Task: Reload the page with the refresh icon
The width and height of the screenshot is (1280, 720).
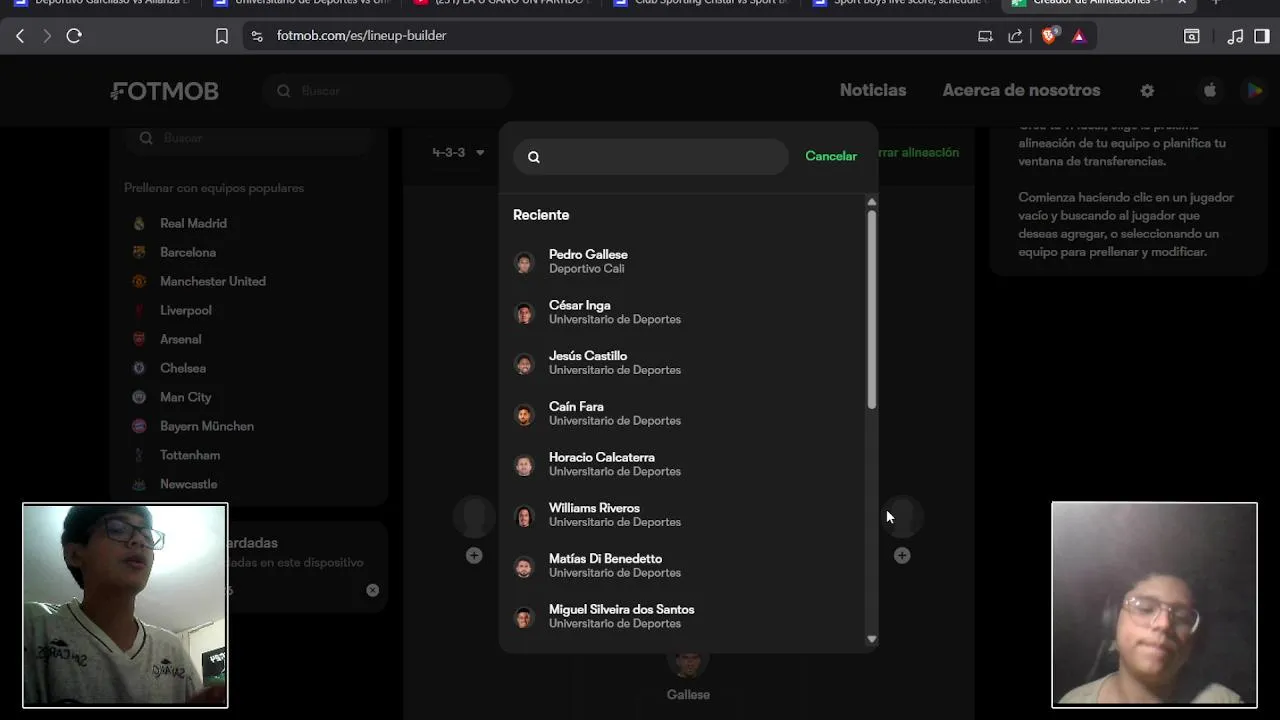Action: (74, 36)
